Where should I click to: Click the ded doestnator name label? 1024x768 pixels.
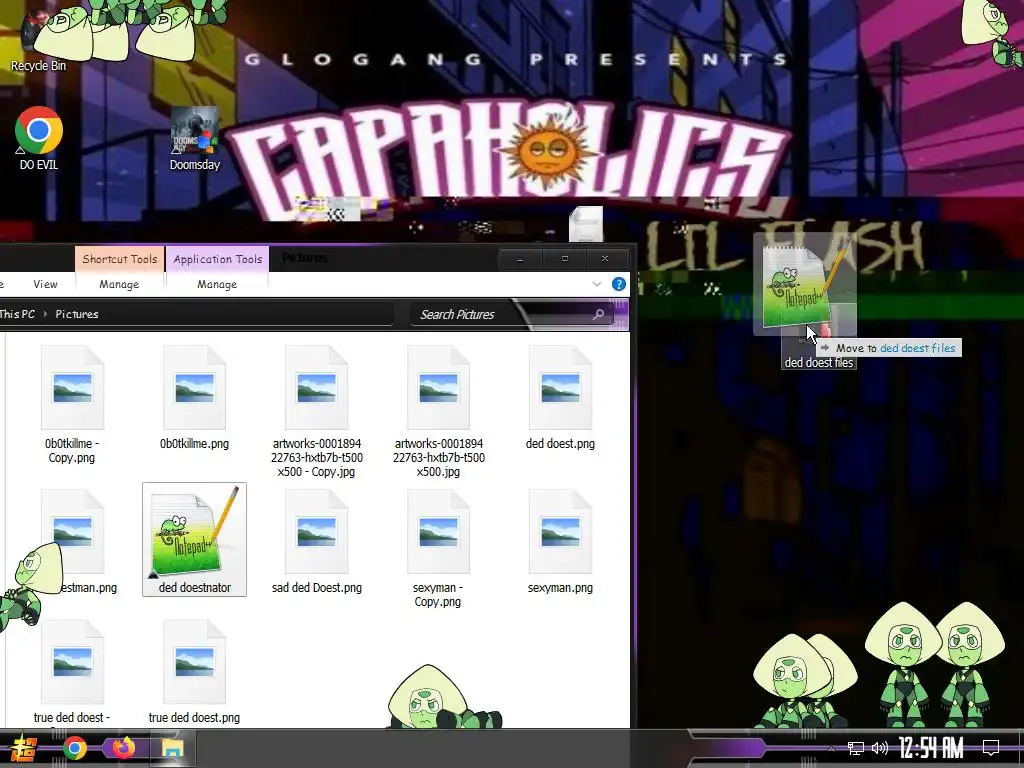[195, 588]
